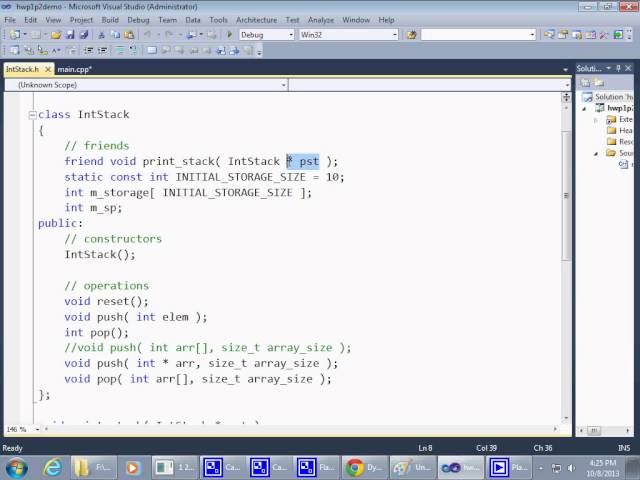This screenshot has width=640, height=480.
Task: Click the Copy toolbar icon
Action: point(116,35)
